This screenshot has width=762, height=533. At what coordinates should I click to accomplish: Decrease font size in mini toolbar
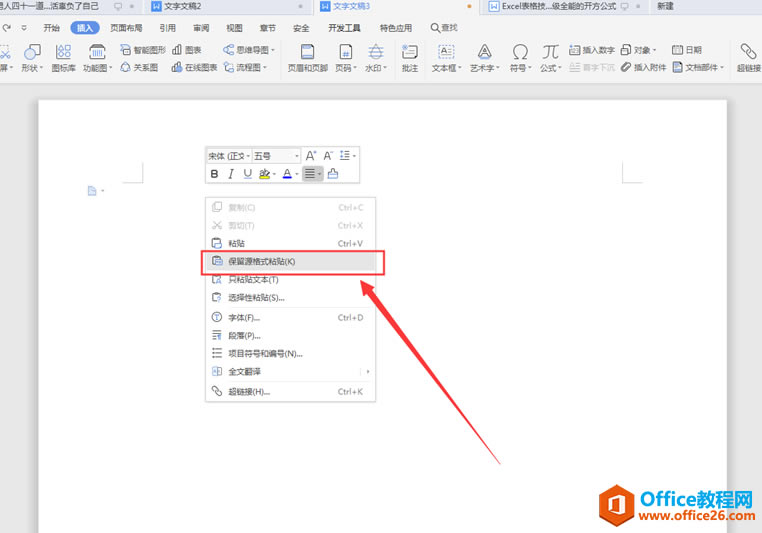pyautogui.click(x=328, y=156)
